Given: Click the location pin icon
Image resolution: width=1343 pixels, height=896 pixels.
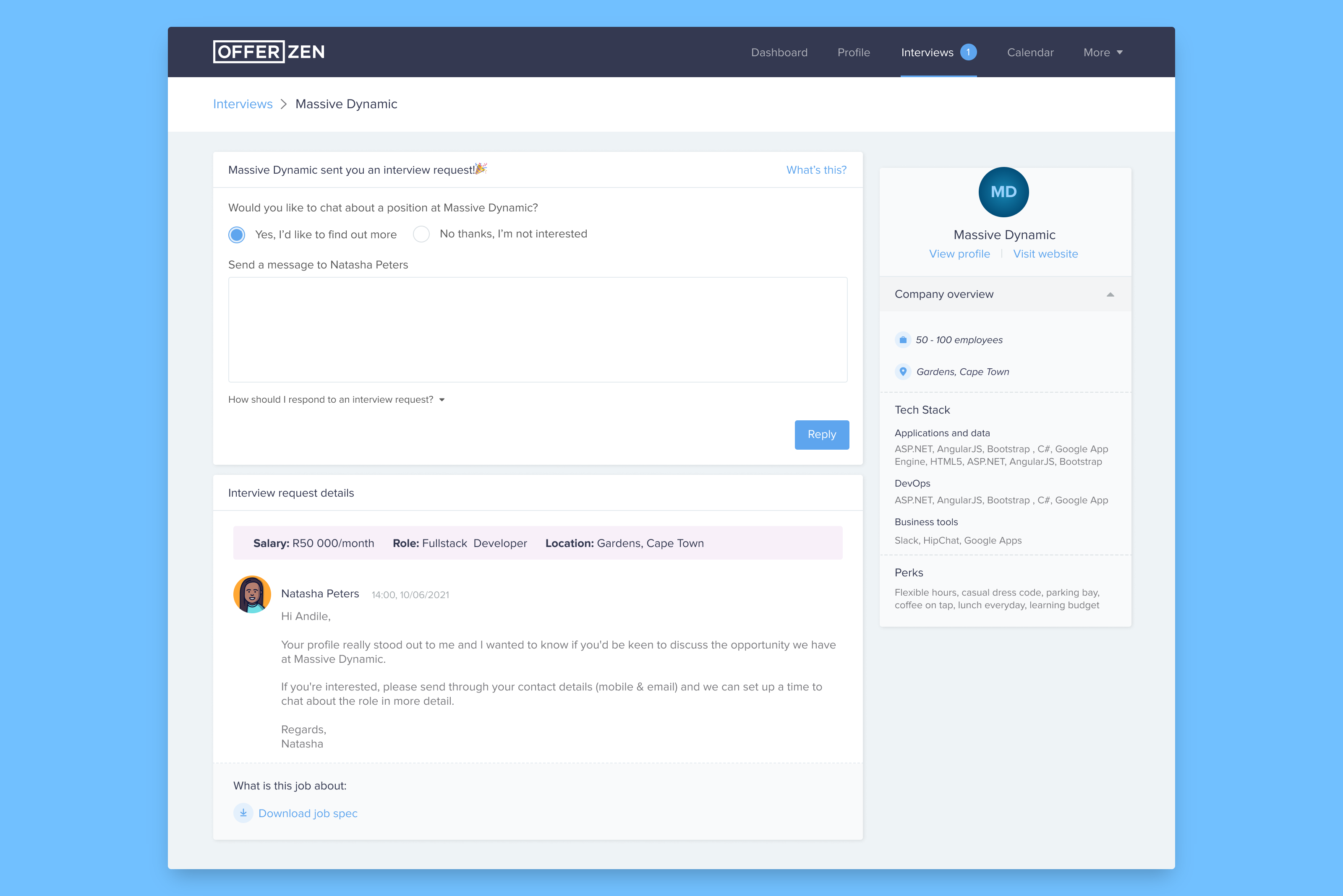Looking at the screenshot, I should [903, 371].
